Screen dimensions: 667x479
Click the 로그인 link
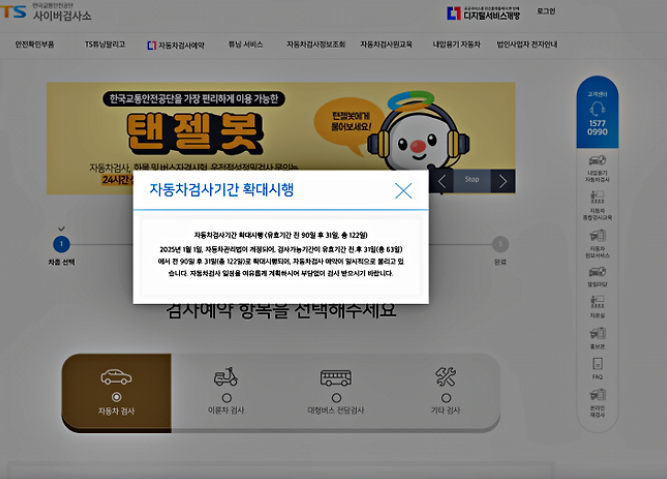tap(546, 11)
